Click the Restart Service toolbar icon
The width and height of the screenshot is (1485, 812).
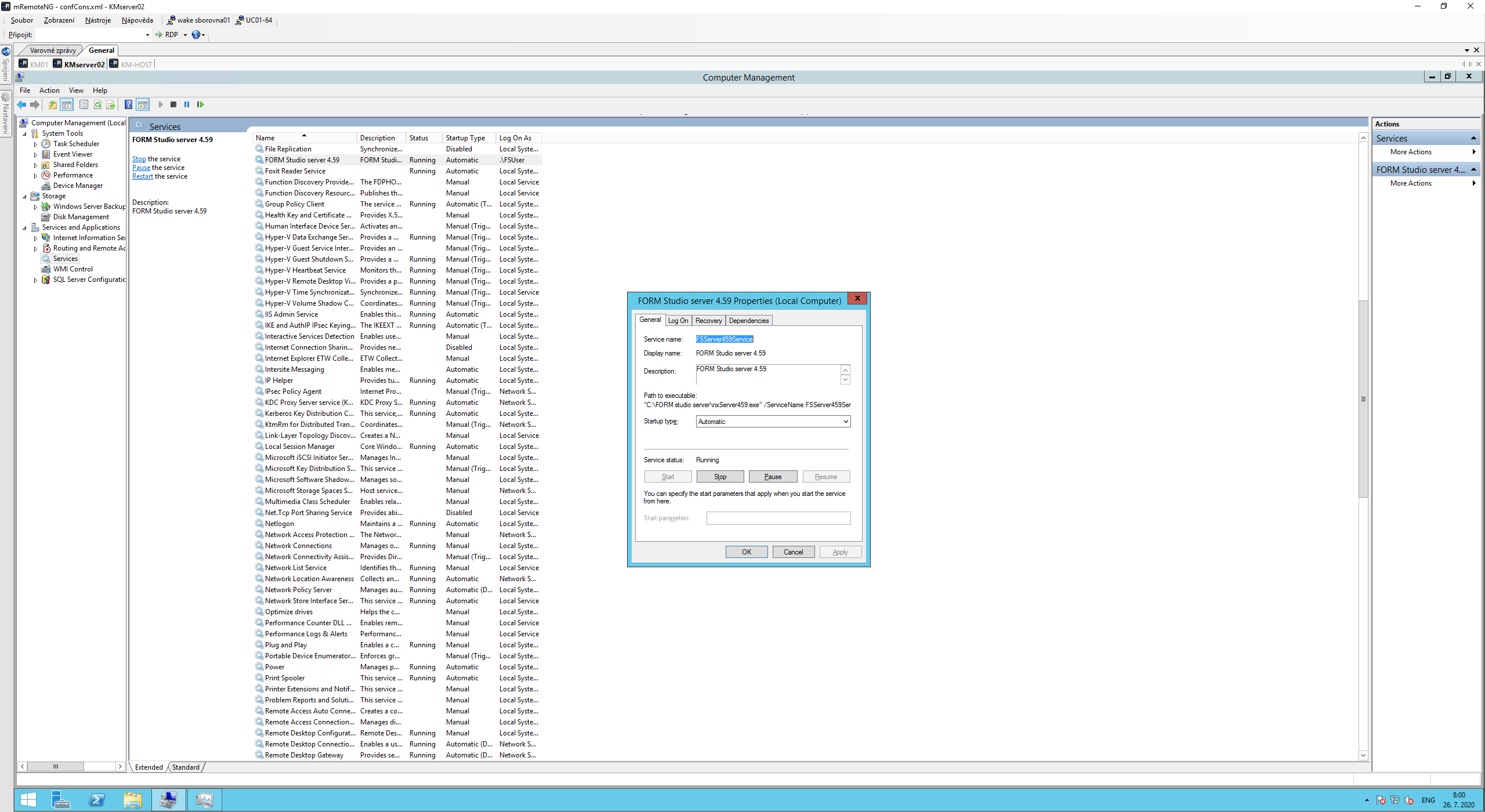click(200, 105)
